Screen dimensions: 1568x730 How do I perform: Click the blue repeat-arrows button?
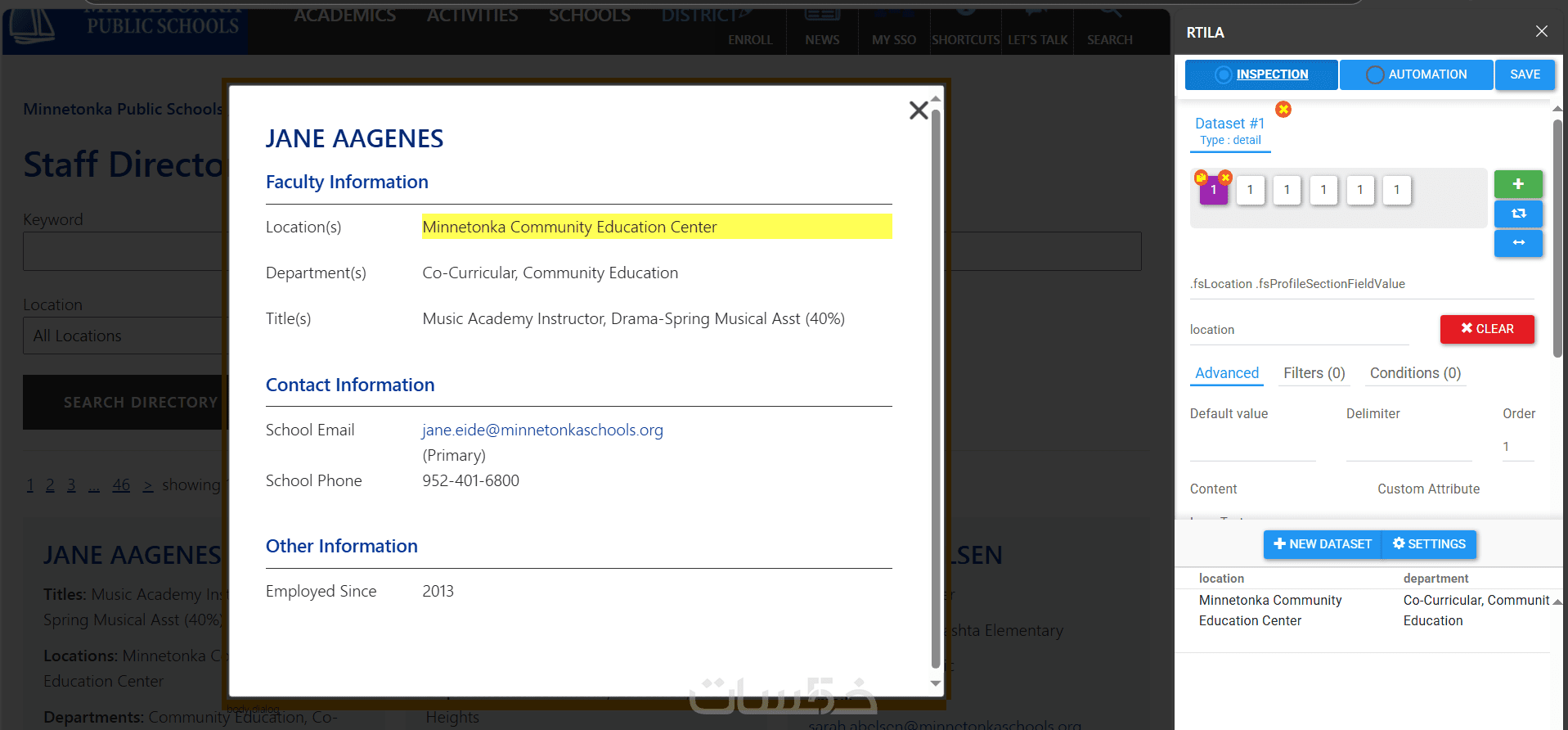click(1518, 214)
